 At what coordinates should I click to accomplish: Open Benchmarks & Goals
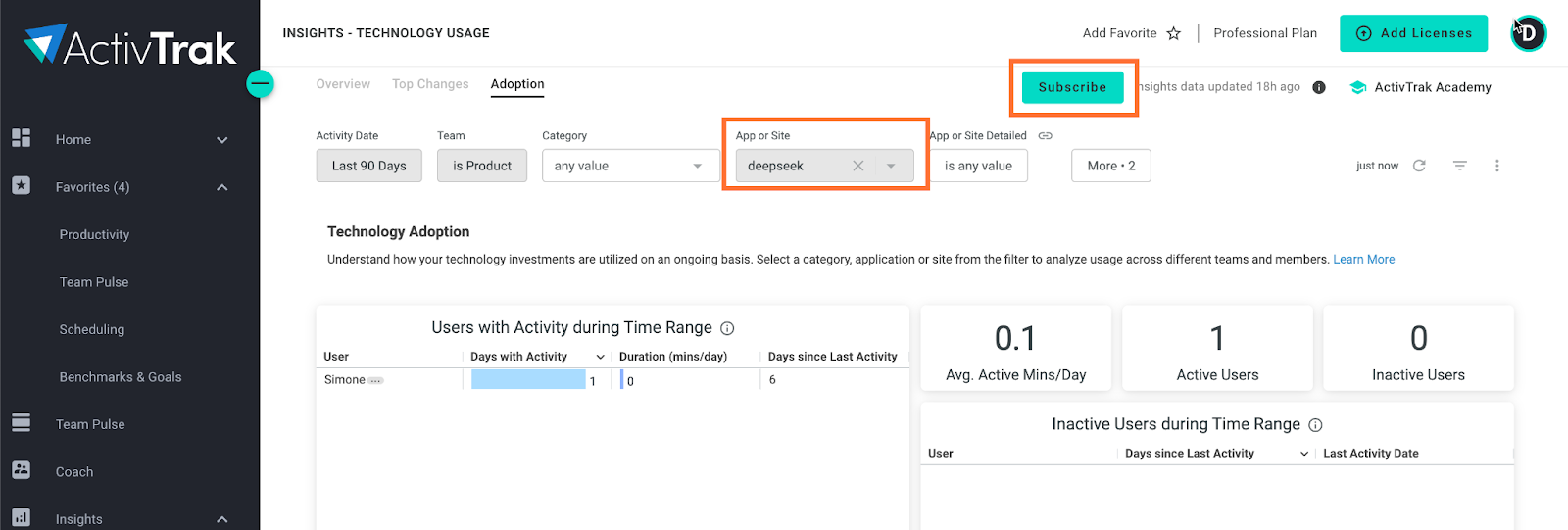[121, 377]
